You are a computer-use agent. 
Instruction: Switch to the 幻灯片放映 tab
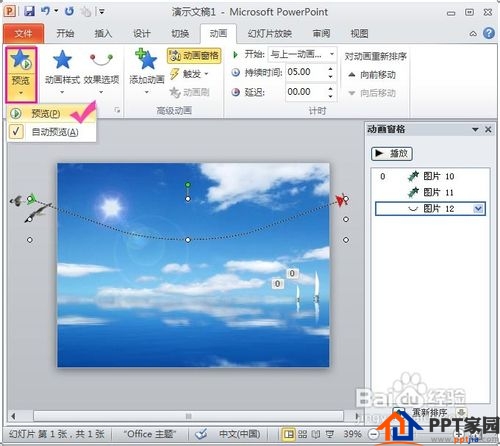click(270, 33)
